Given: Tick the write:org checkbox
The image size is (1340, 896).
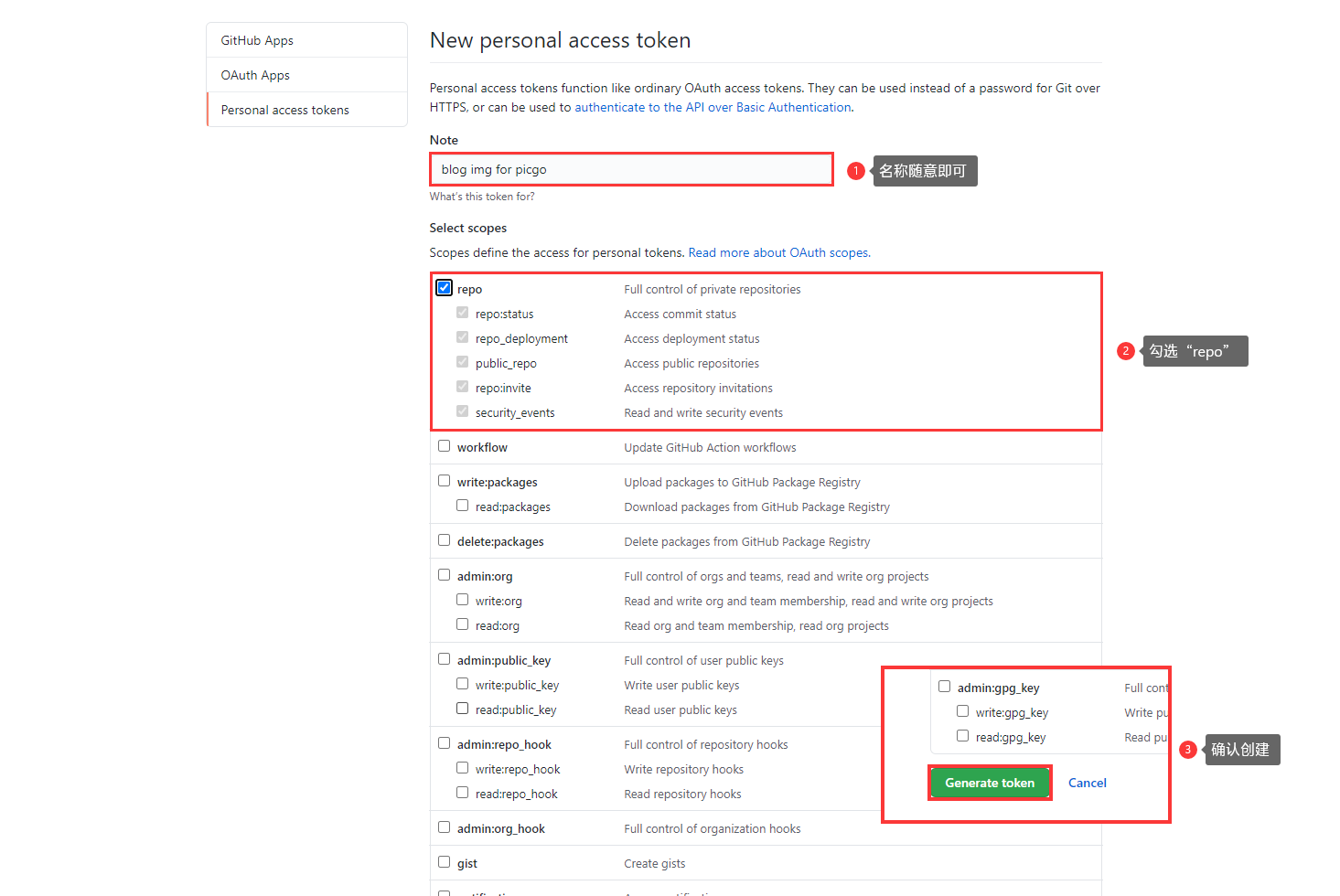Looking at the screenshot, I should [x=463, y=600].
